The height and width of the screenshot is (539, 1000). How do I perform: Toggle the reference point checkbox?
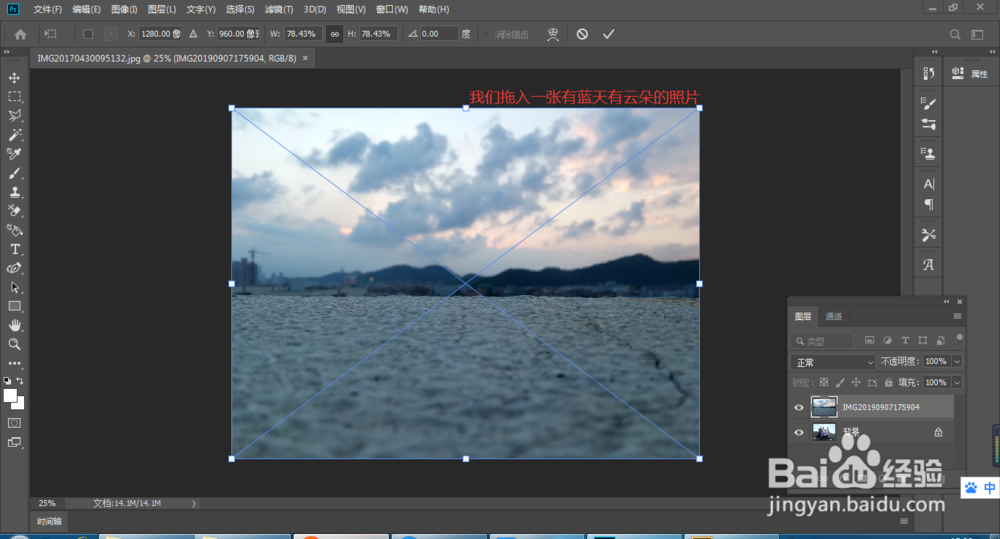[x=88, y=34]
